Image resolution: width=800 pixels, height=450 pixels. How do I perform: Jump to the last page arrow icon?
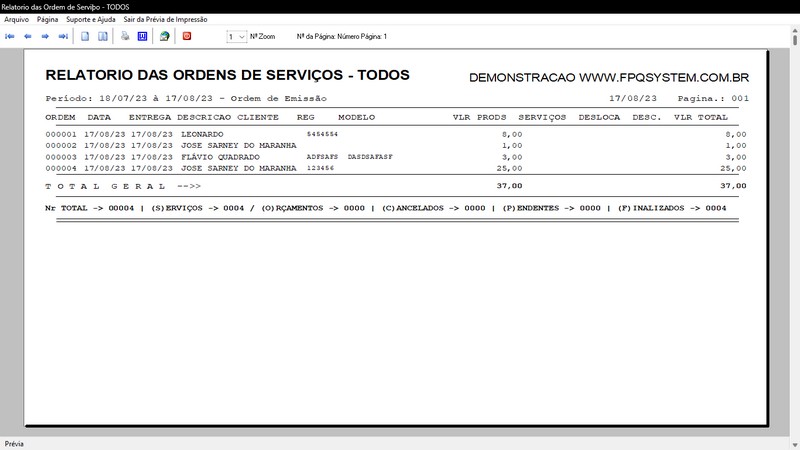[x=63, y=36]
